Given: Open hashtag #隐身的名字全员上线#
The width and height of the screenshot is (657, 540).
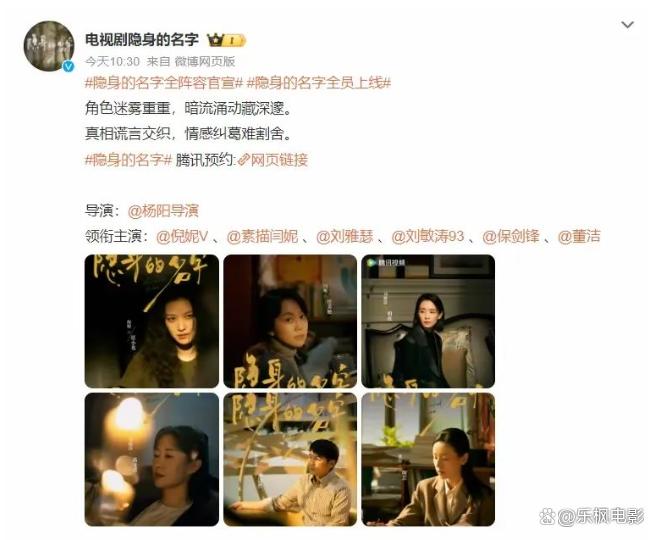Looking at the screenshot, I should tap(319, 83).
